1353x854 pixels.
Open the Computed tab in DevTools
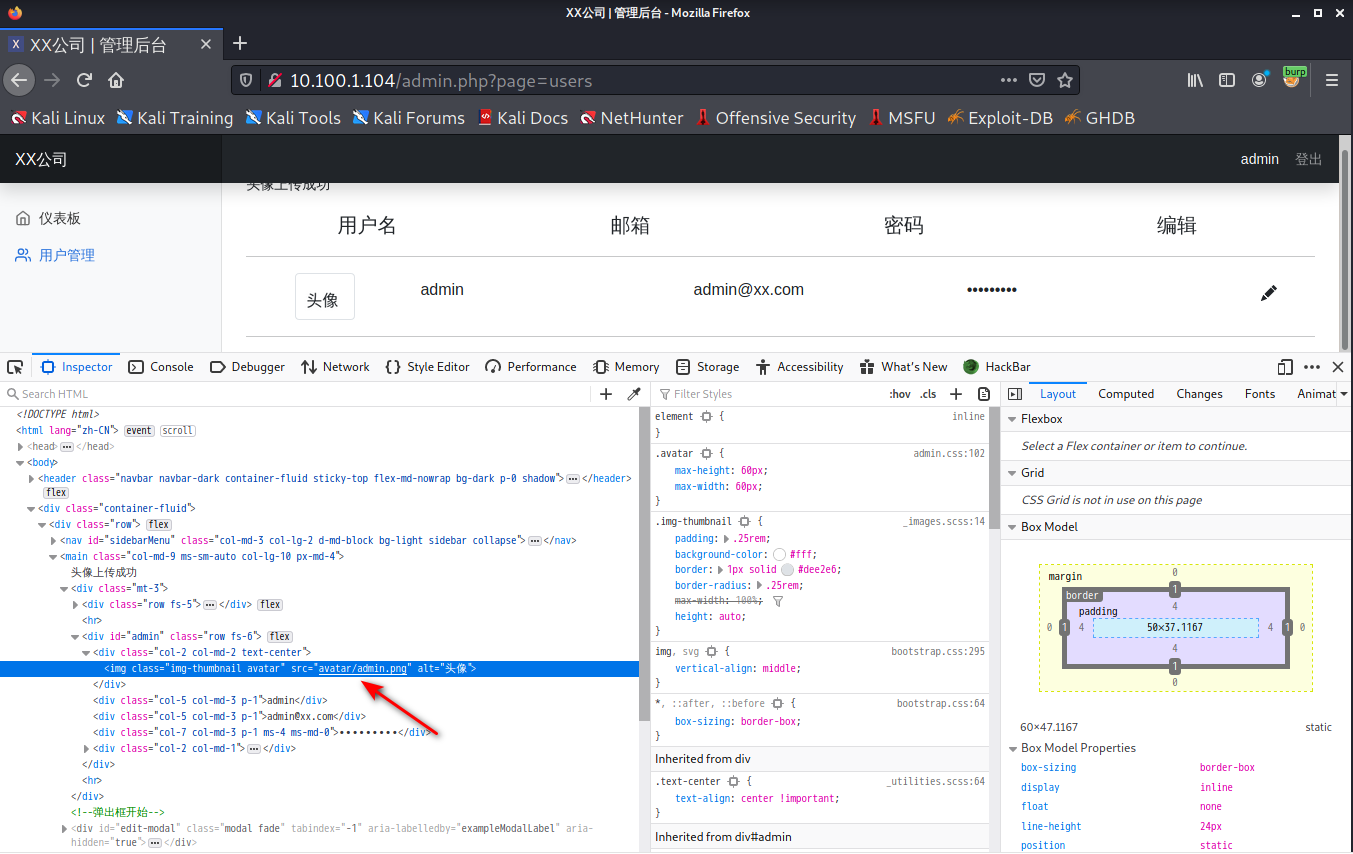pyautogui.click(x=1126, y=393)
